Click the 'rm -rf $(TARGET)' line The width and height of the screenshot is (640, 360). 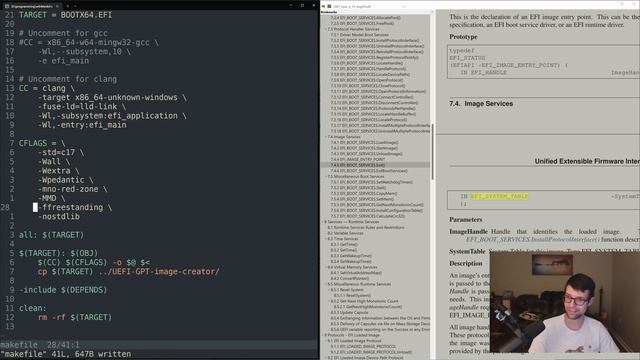(75, 318)
